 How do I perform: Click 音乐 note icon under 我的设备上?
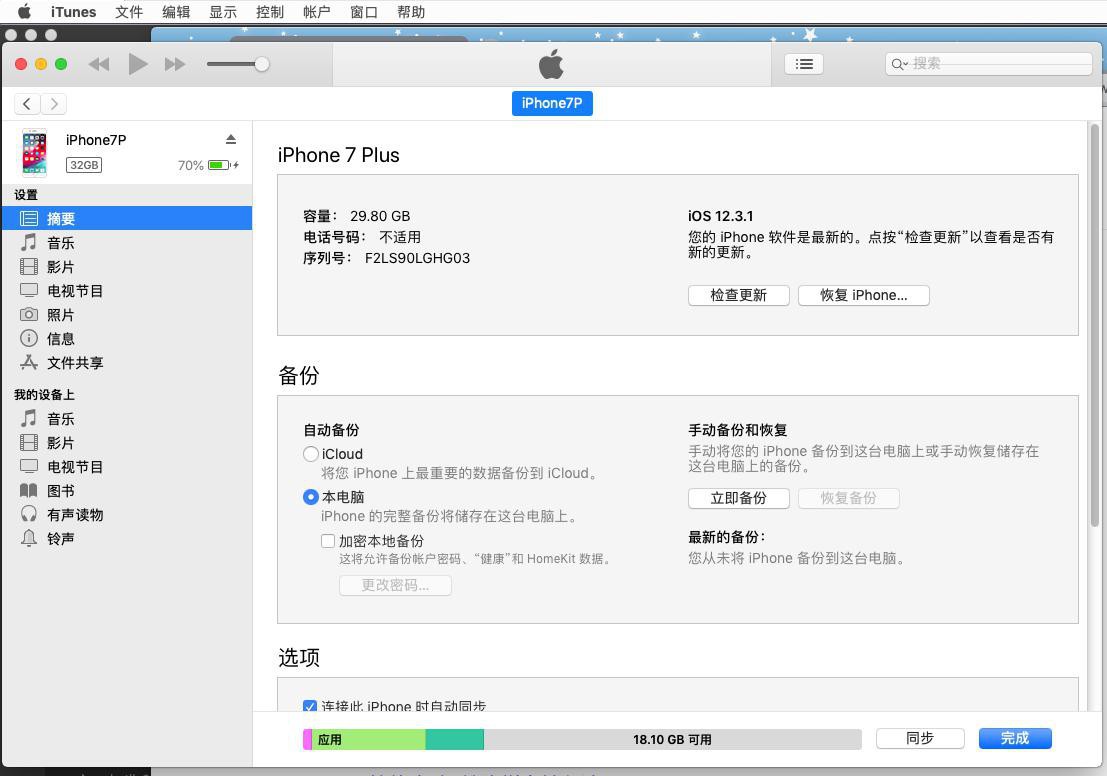[29, 418]
